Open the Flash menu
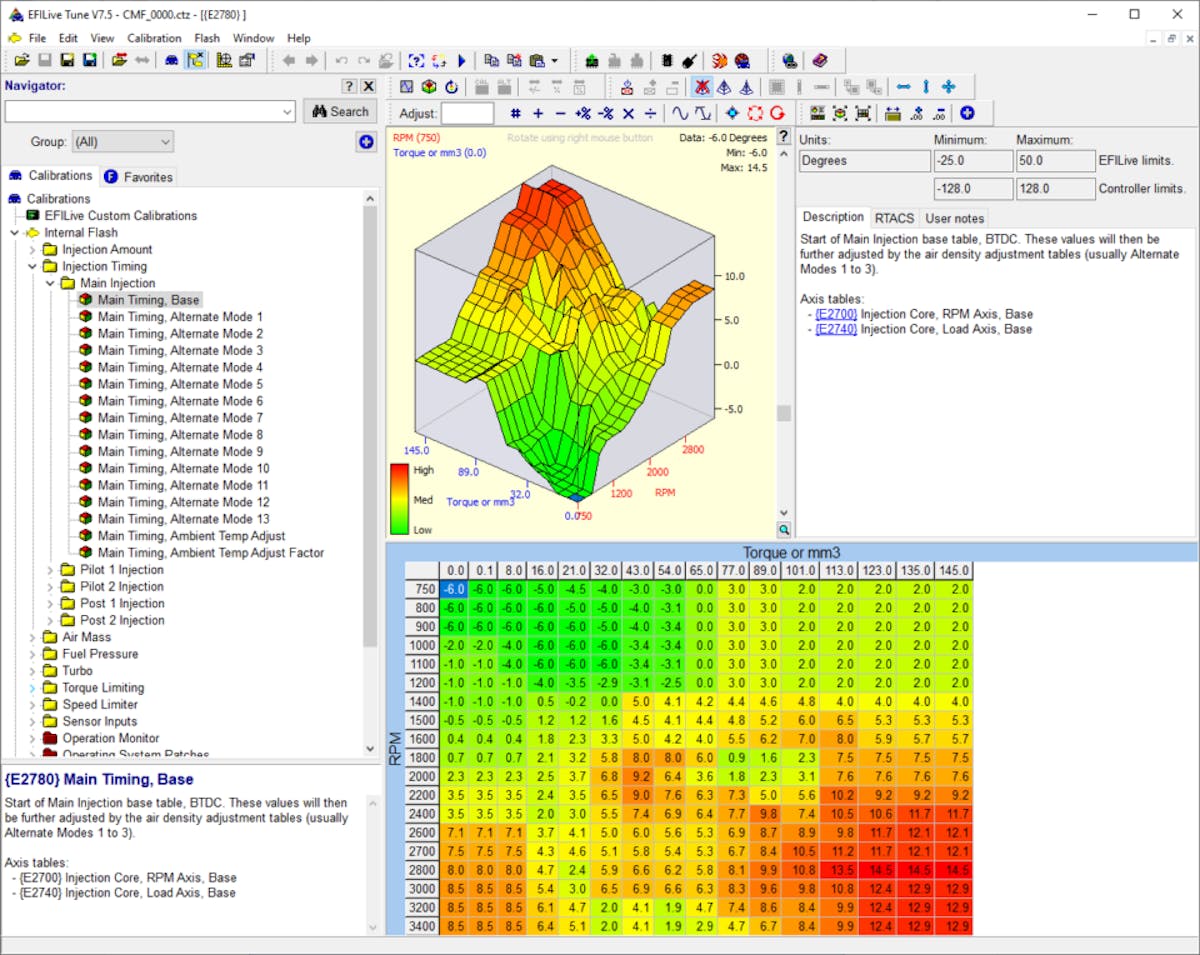The width and height of the screenshot is (1200, 955). (207, 38)
